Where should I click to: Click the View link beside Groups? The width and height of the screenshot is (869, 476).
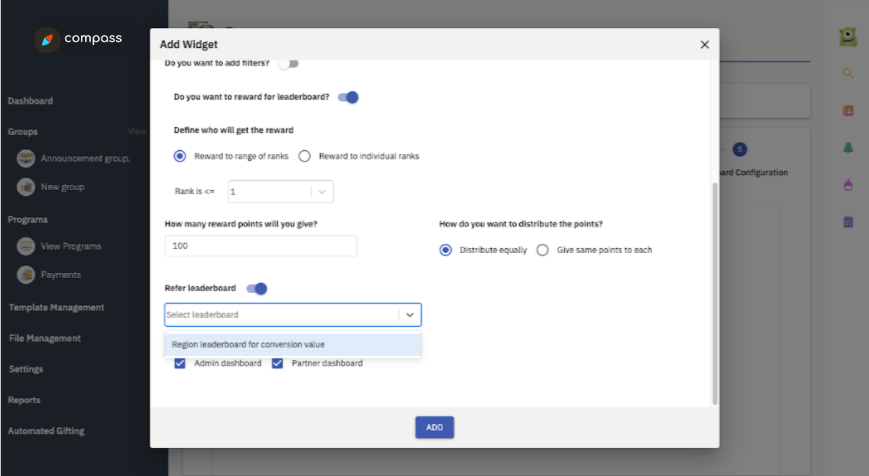pyautogui.click(x=137, y=131)
